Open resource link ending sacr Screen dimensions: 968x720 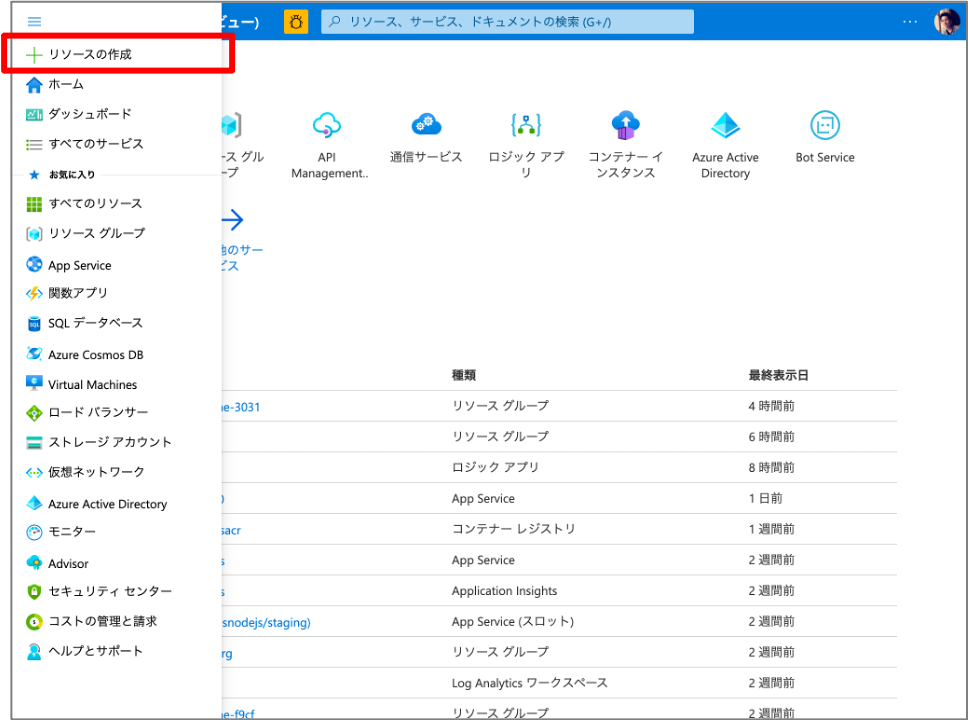231,530
